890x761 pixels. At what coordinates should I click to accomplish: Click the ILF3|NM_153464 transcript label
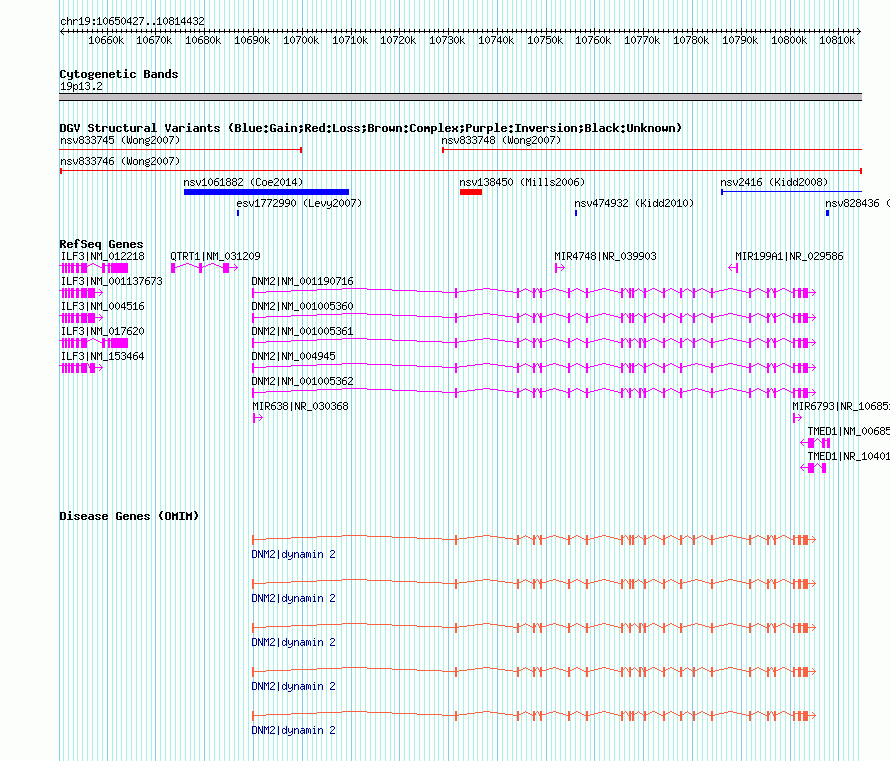pos(102,356)
